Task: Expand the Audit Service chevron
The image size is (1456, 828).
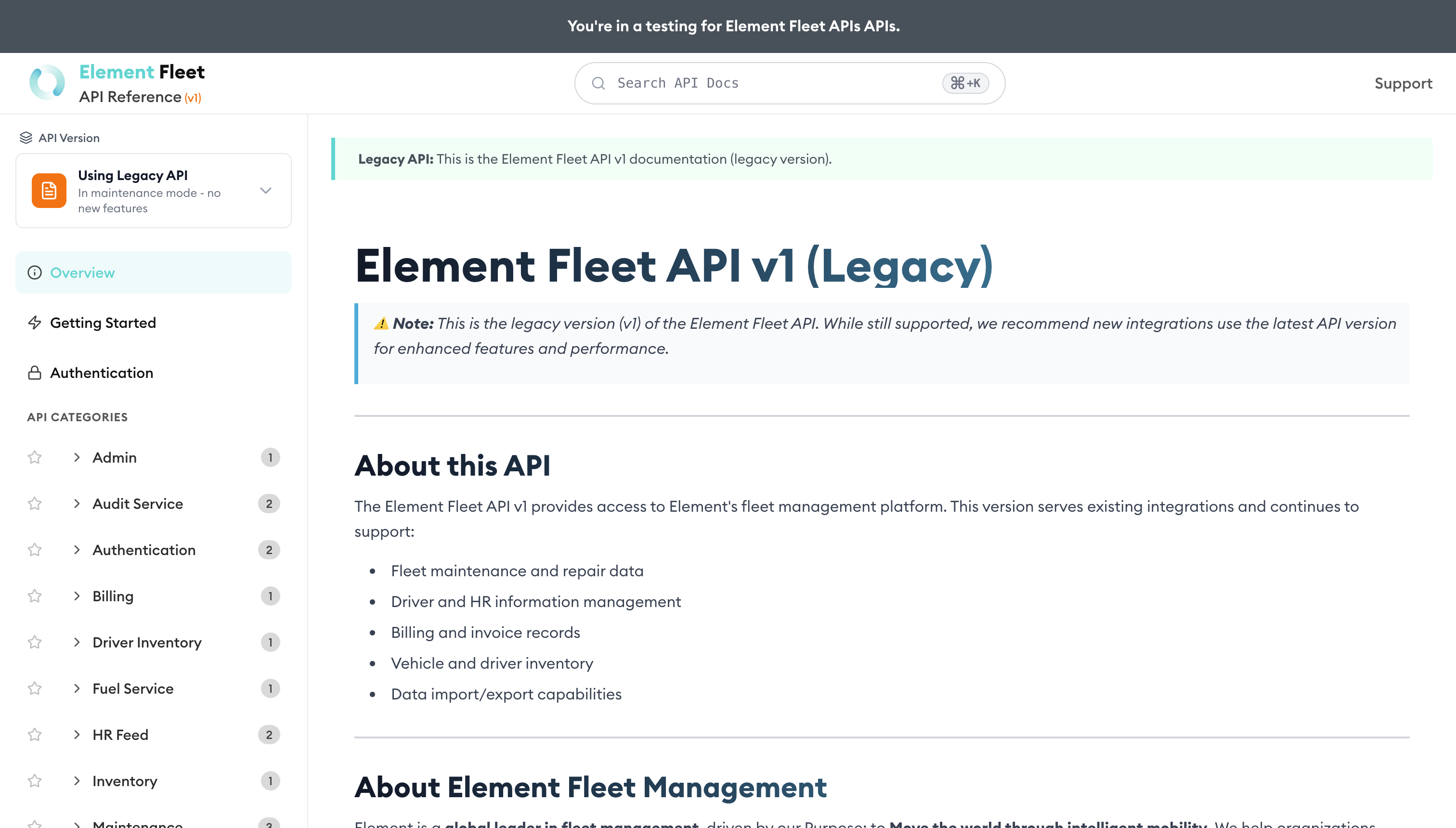Action: pyautogui.click(x=77, y=504)
